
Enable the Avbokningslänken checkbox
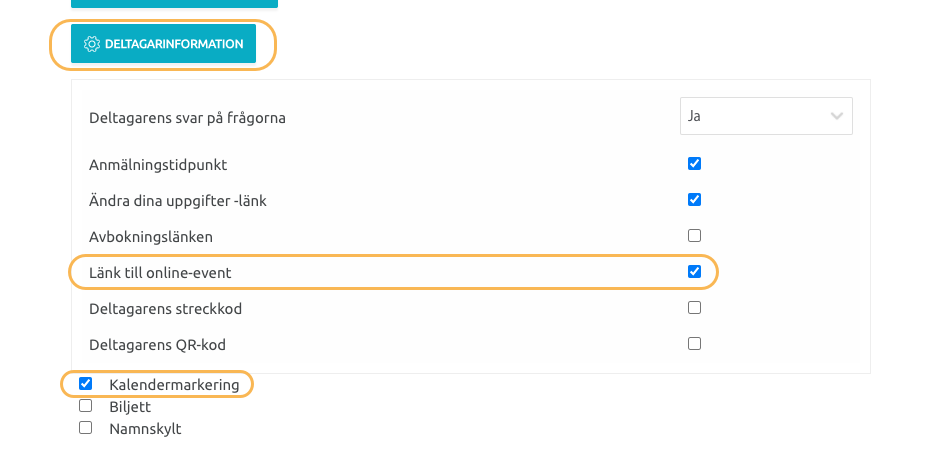point(694,235)
